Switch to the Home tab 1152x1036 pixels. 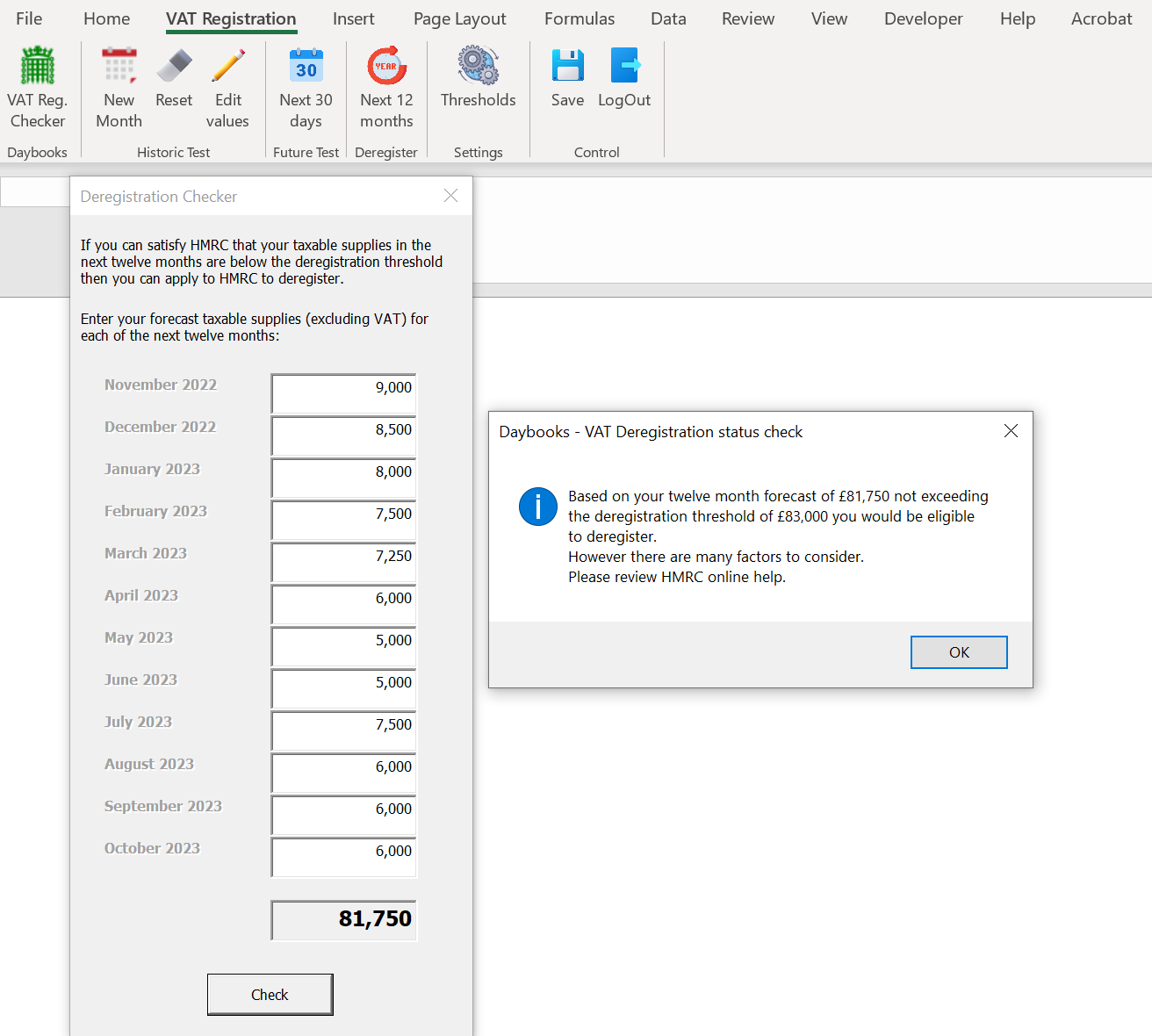coord(107,18)
